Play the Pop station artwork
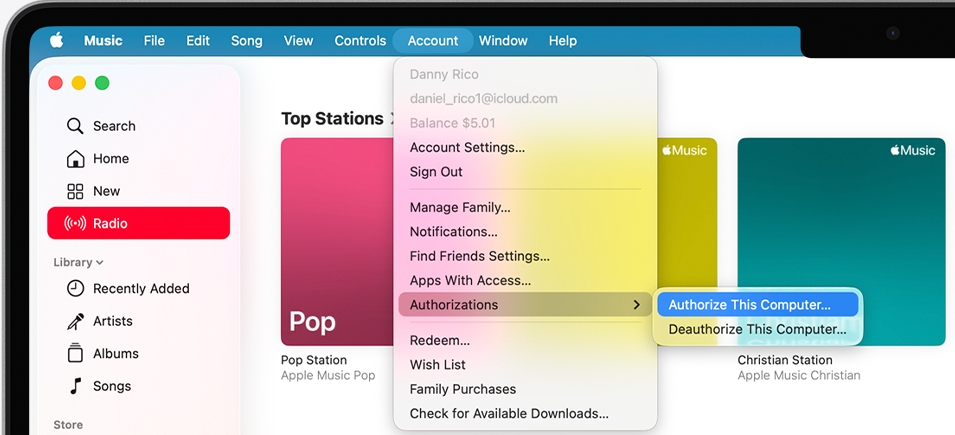955x435 pixels. point(337,242)
